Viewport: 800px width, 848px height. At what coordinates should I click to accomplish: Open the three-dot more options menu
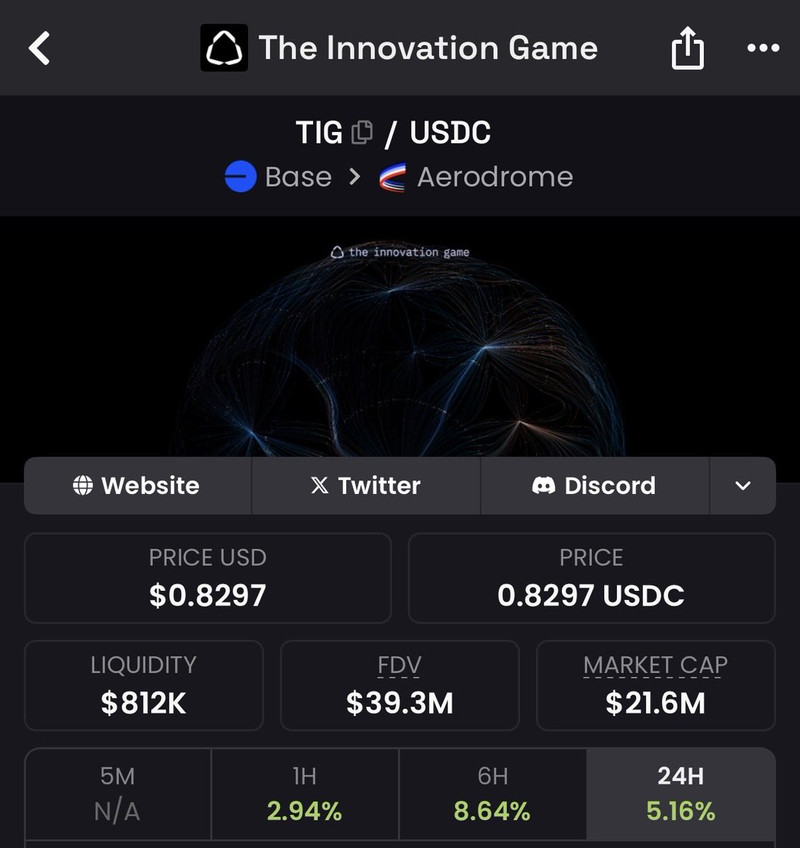point(763,48)
